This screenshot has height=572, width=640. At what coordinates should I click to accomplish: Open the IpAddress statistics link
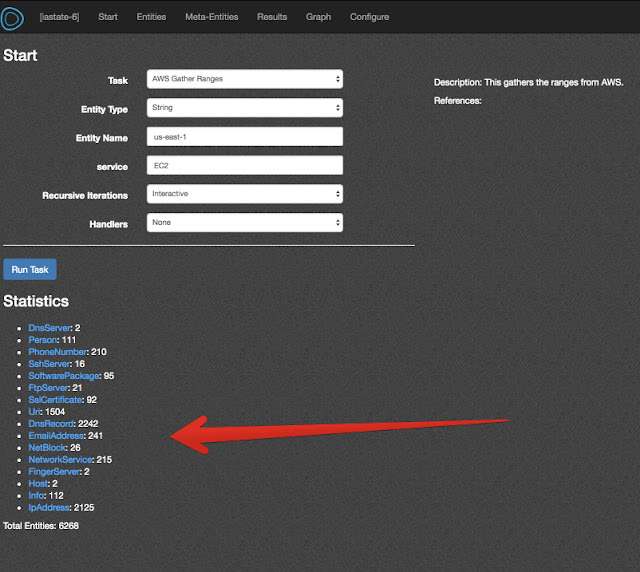(49, 507)
